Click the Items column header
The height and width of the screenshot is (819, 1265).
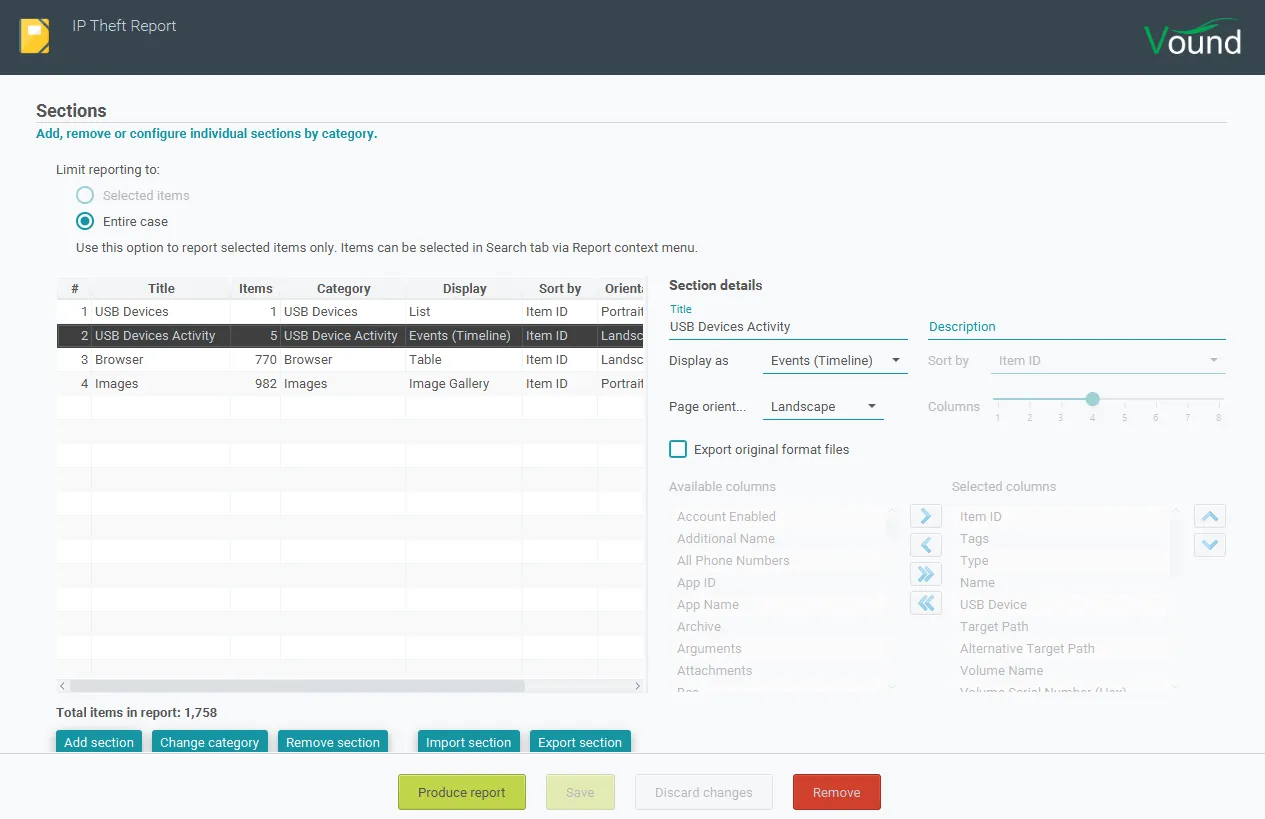pyautogui.click(x=256, y=288)
